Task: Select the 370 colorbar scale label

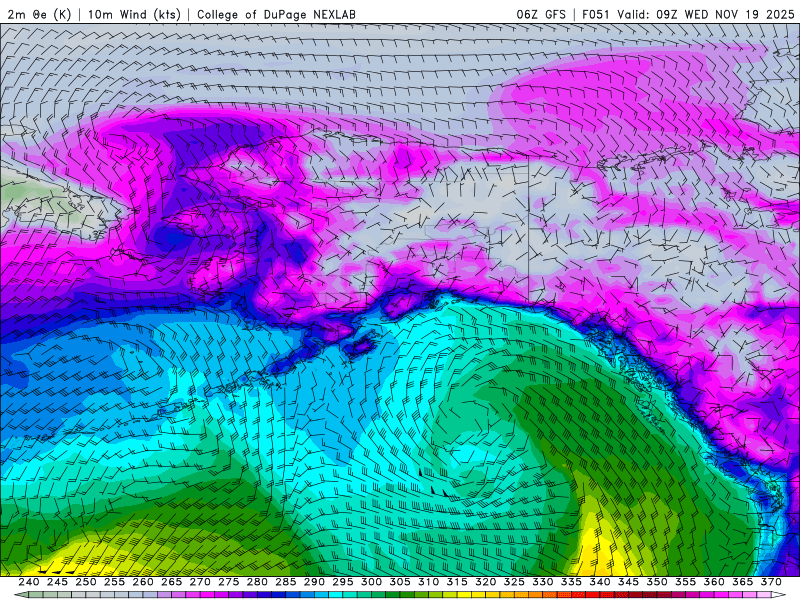Action: click(771, 582)
